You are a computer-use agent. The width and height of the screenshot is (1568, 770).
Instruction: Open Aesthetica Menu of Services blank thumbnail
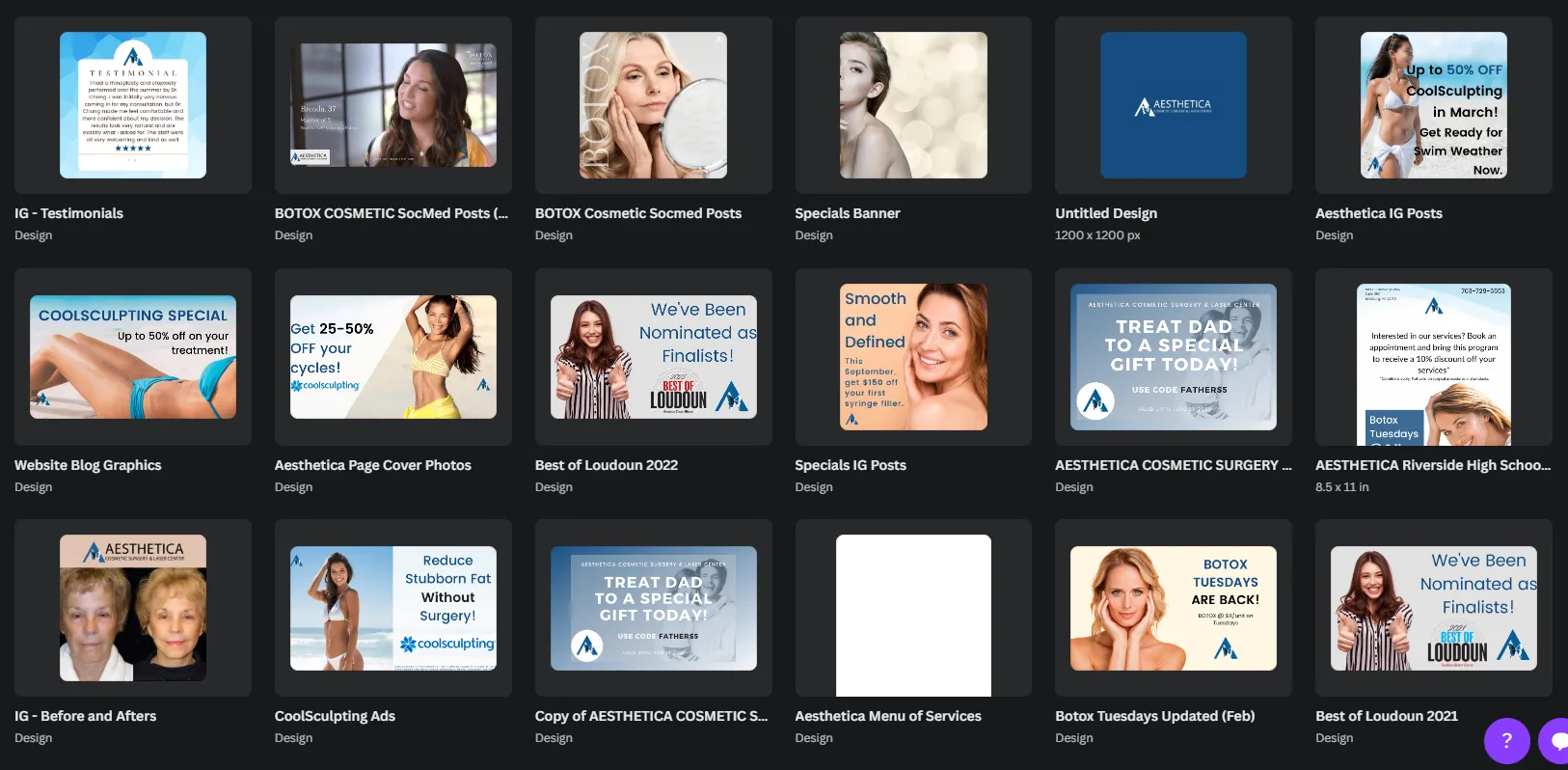click(x=913, y=616)
